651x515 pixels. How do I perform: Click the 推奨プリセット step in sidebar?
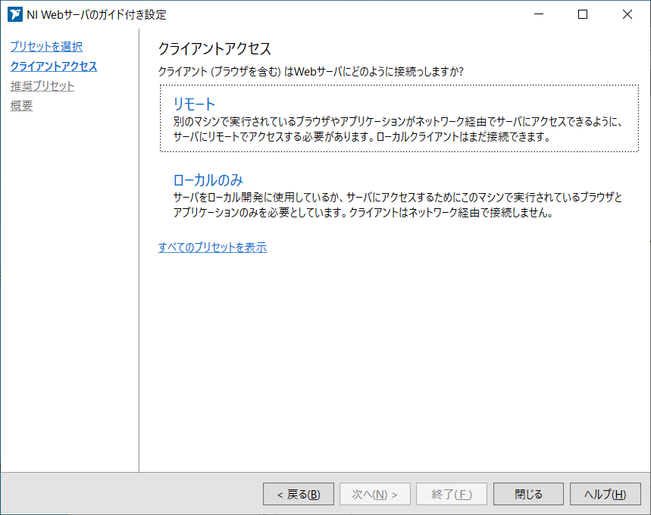[x=42, y=86]
